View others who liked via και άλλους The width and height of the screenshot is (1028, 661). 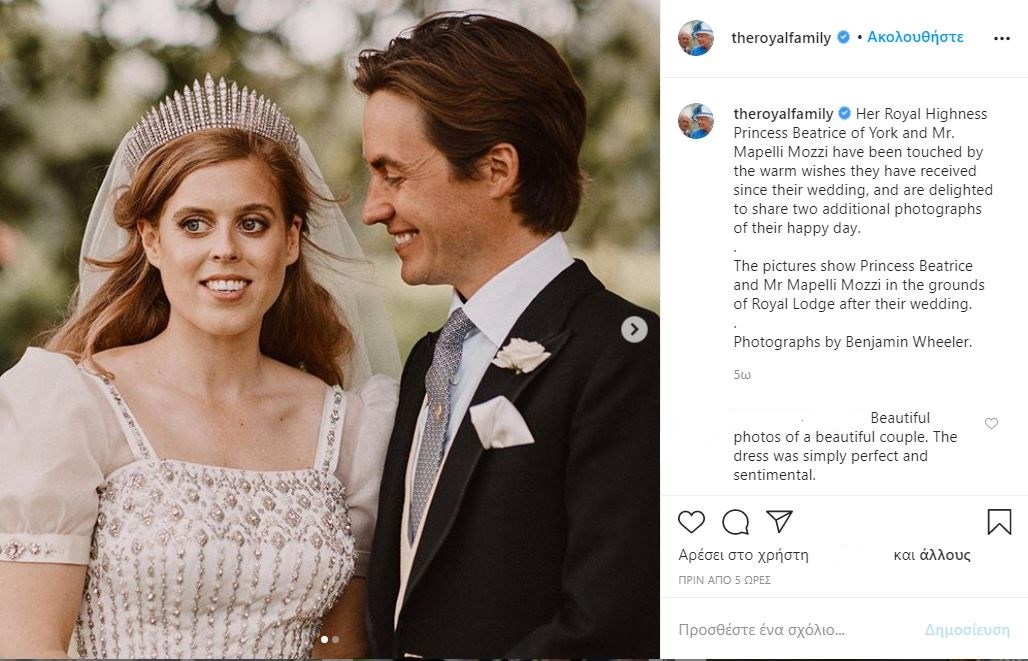pos(932,555)
